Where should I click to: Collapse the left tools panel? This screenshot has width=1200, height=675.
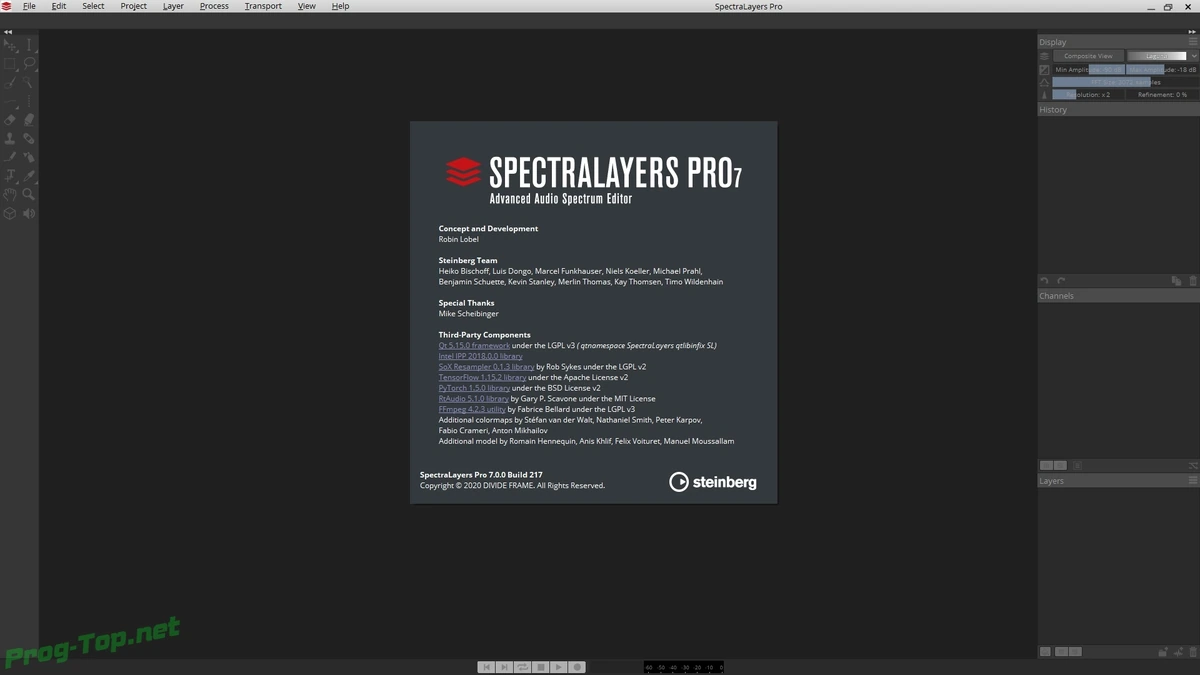tap(8, 32)
